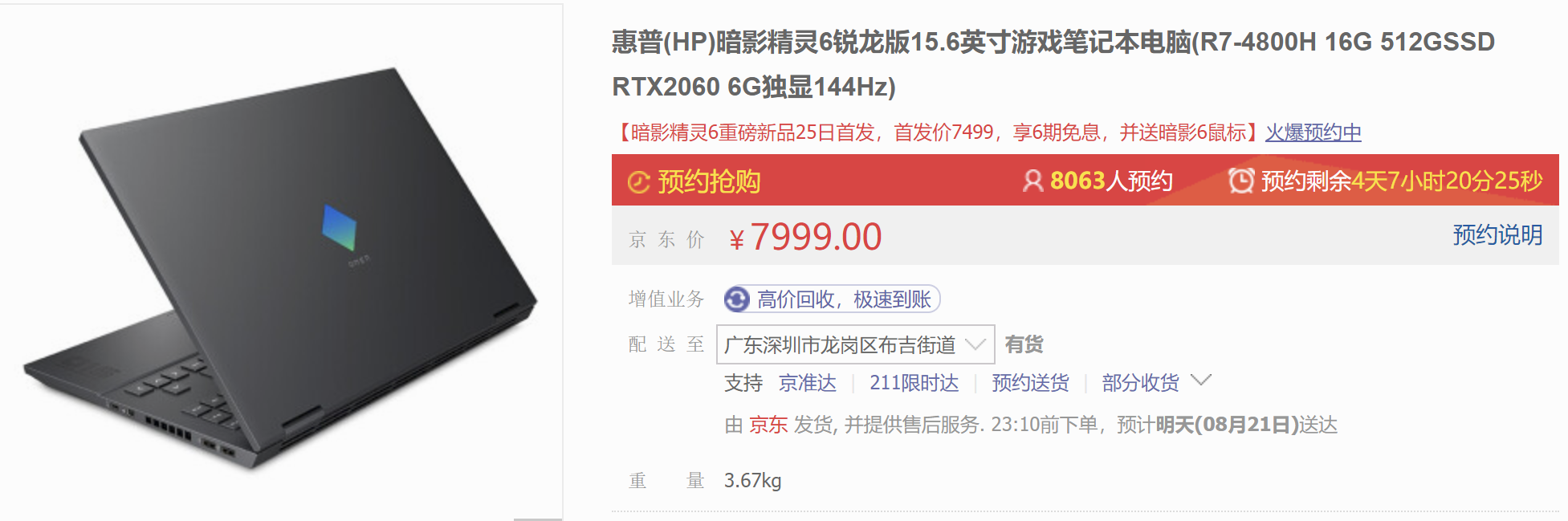Click the arrow inside the address selector
1568x521 pixels.
tap(975, 344)
